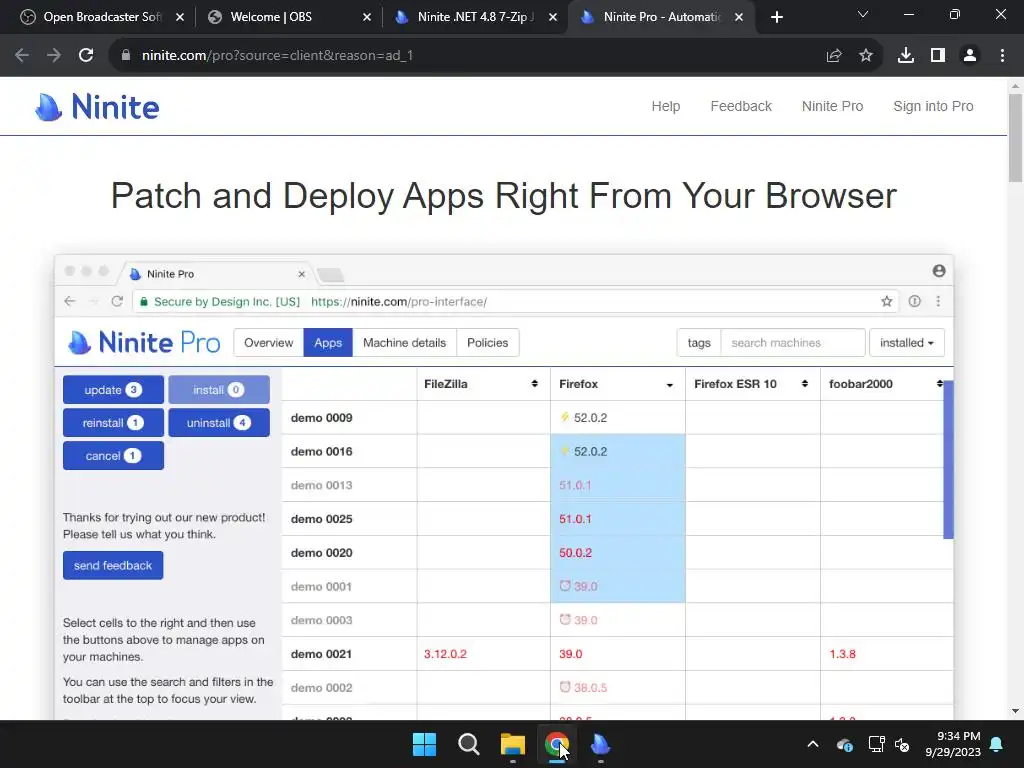The image size is (1024, 768).
Task: Click the Ninite logo
Action: [97, 107]
